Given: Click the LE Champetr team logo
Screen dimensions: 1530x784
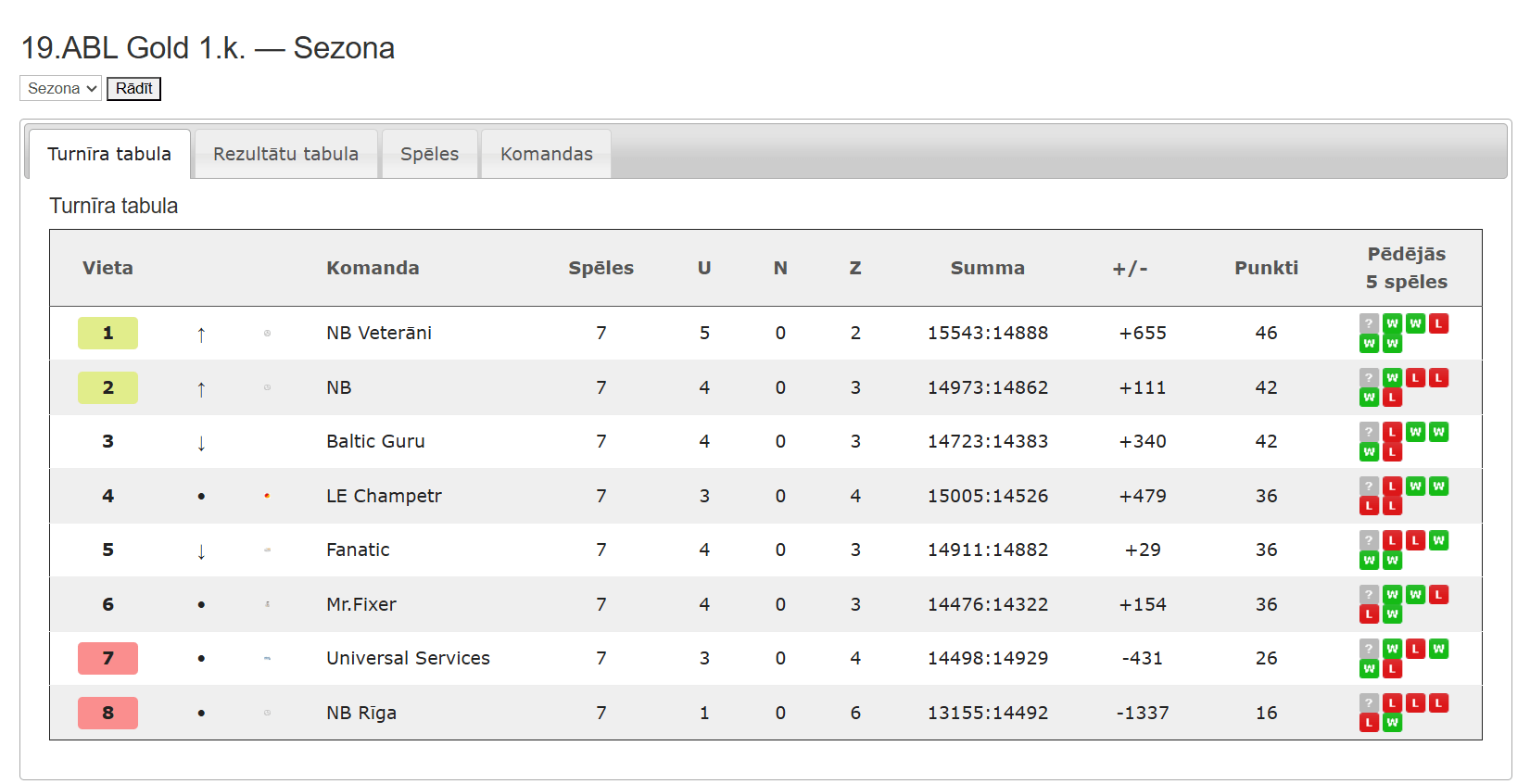Looking at the screenshot, I should (x=267, y=496).
